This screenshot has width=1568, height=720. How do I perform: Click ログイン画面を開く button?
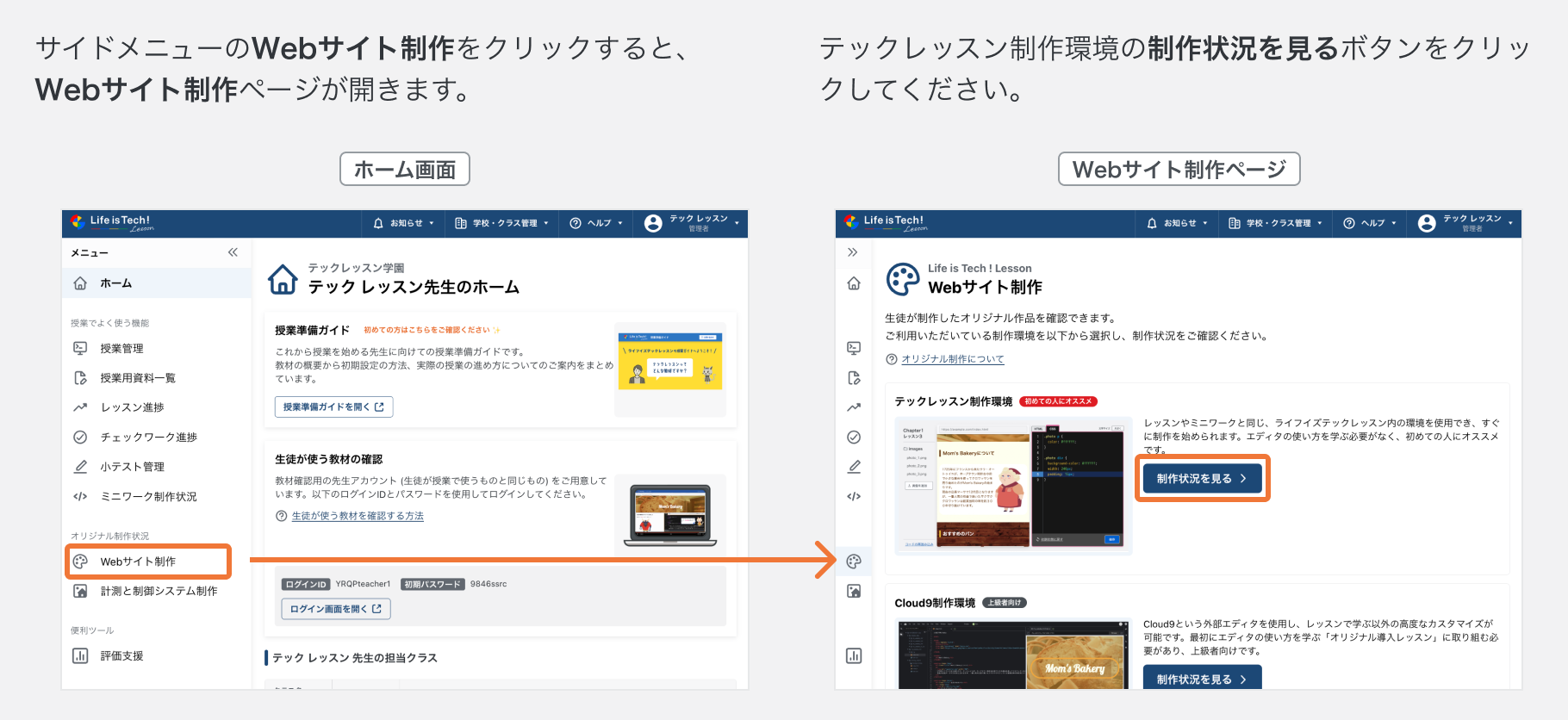tap(336, 609)
